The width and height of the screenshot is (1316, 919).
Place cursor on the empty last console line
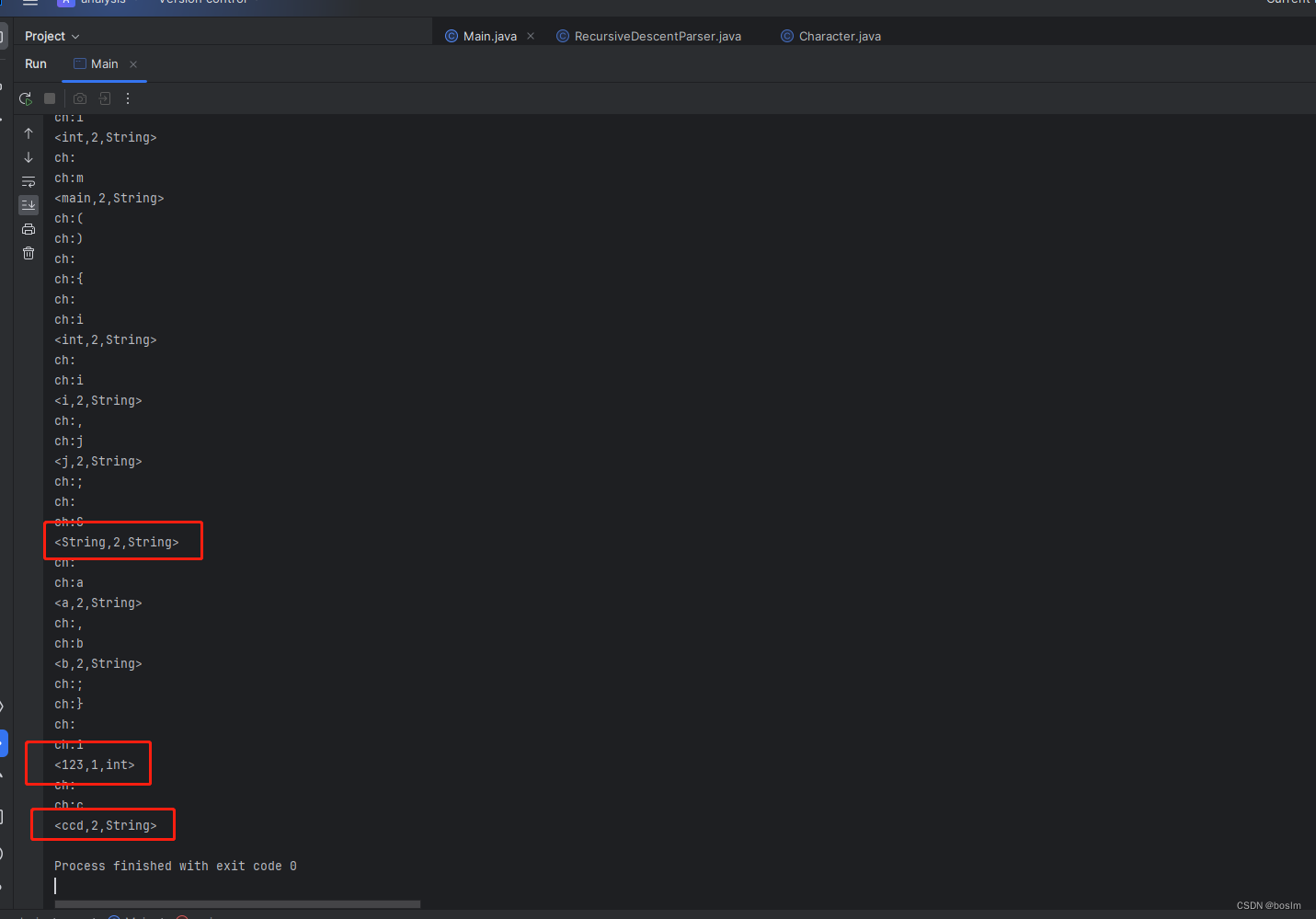(55, 886)
